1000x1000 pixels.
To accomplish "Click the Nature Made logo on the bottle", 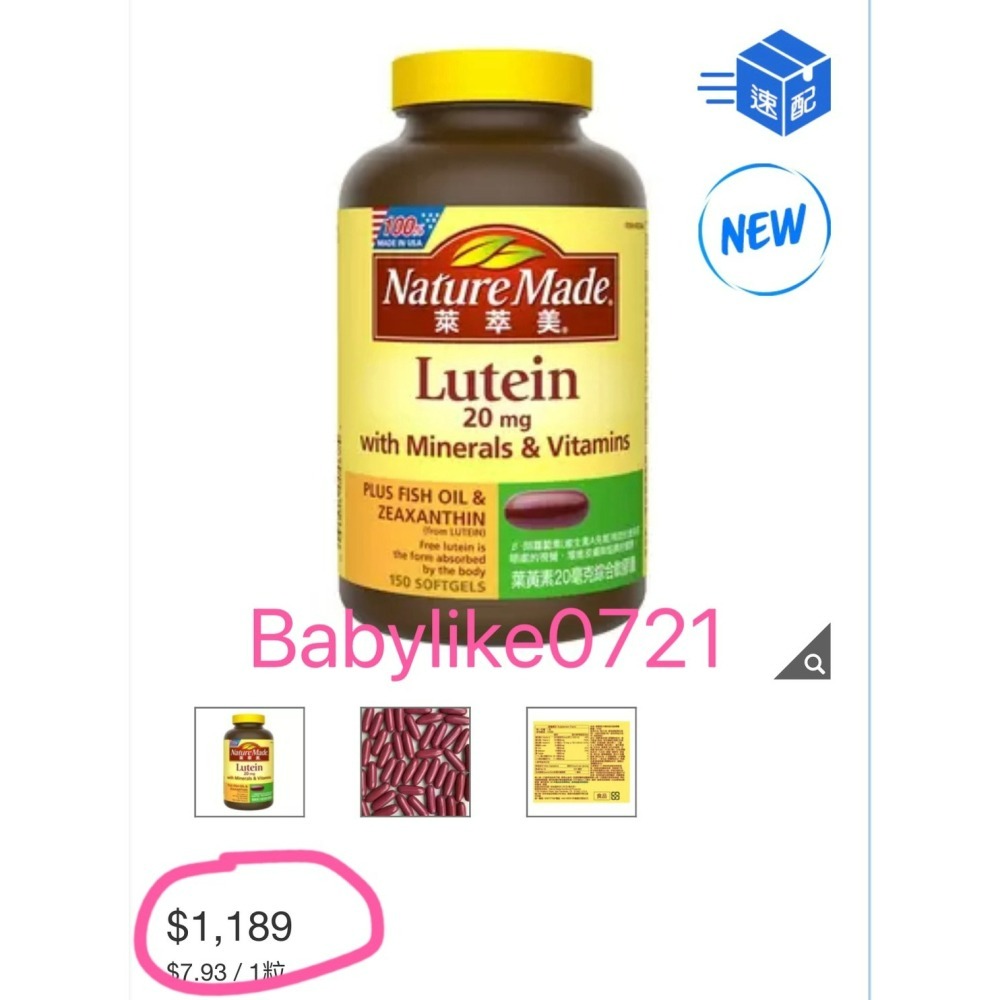I will [x=496, y=287].
